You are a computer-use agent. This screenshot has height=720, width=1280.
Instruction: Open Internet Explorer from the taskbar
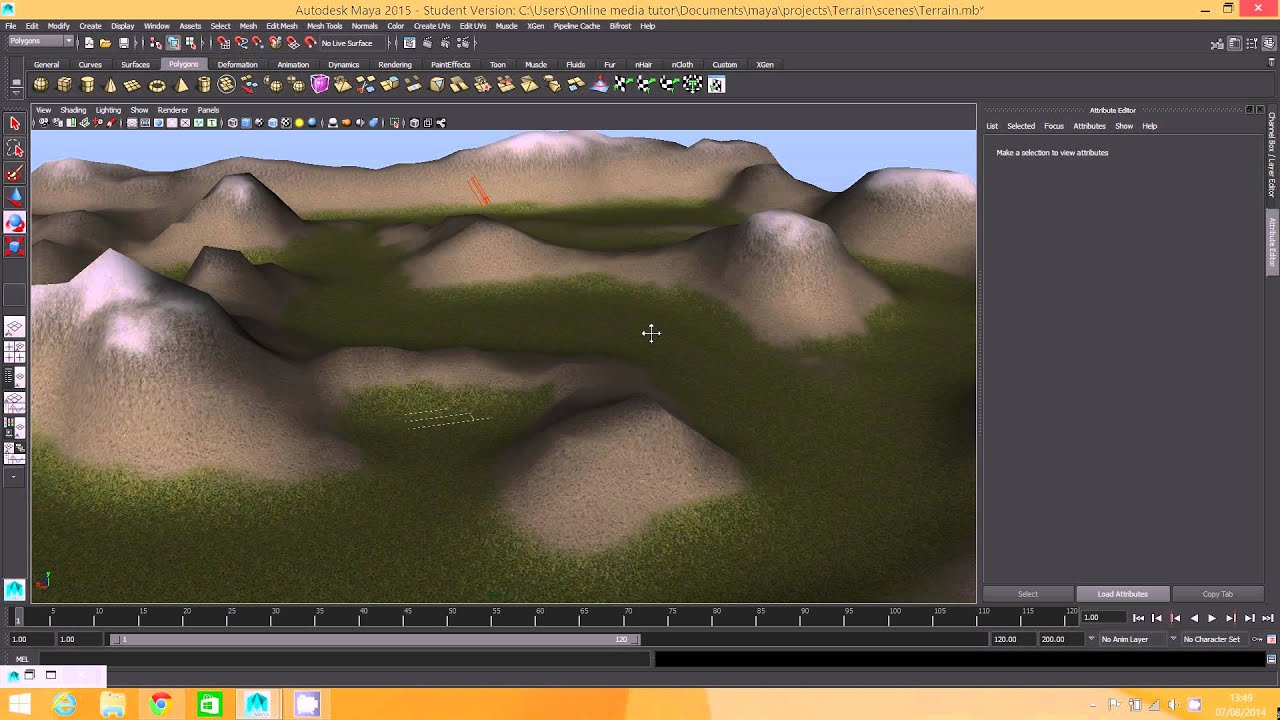tap(64, 704)
